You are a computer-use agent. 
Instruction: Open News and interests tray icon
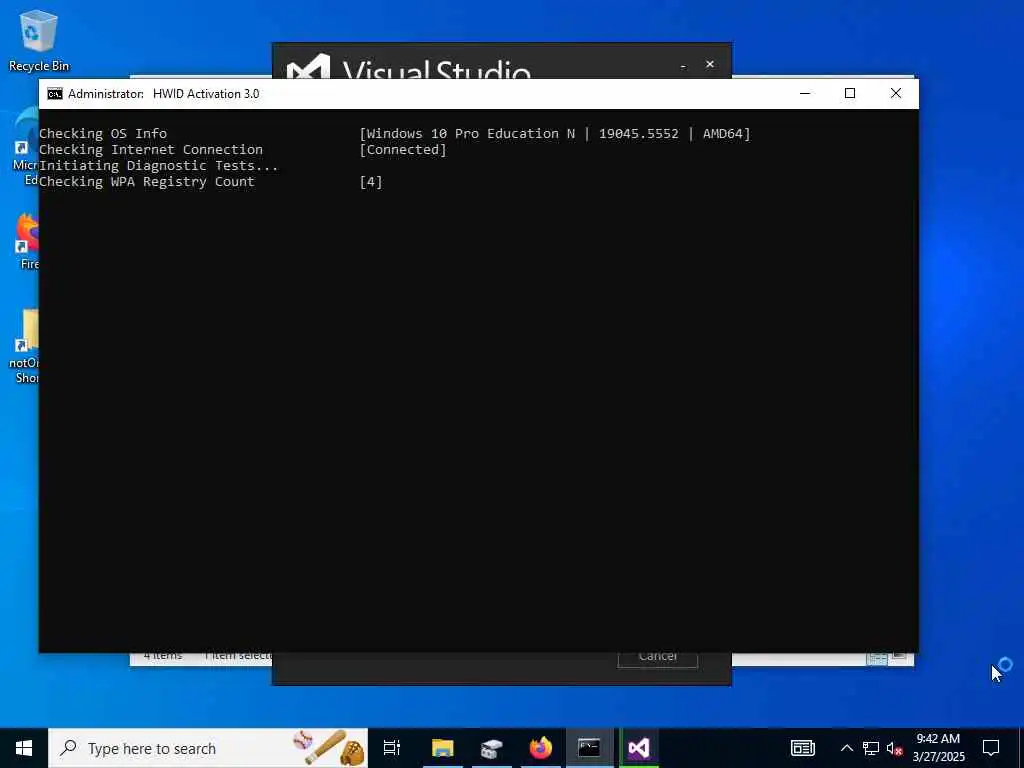(x=803, y=748)
